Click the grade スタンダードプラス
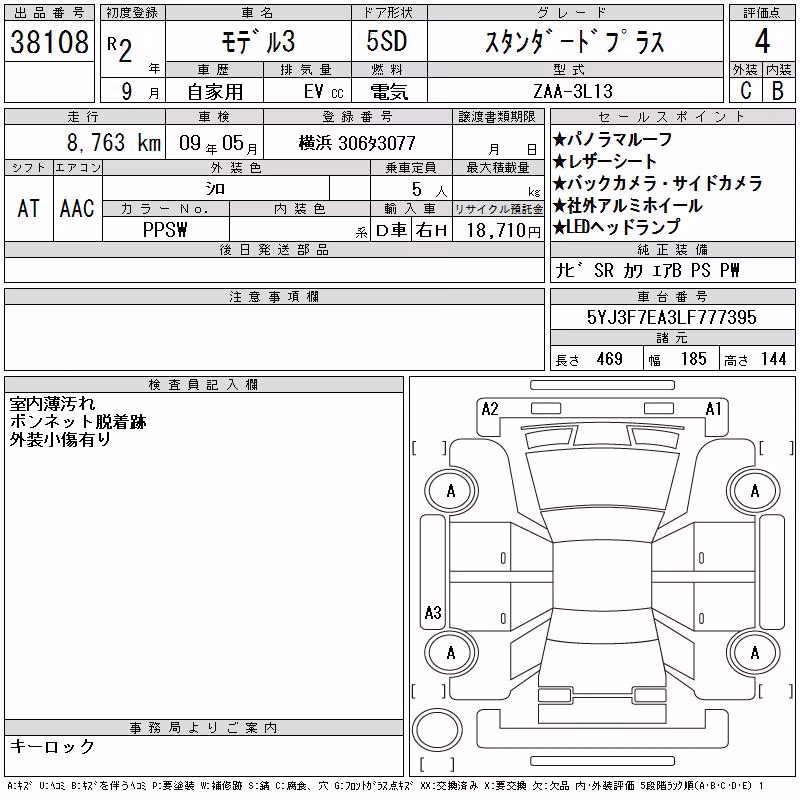800x800 pixels. pos(575,42)
